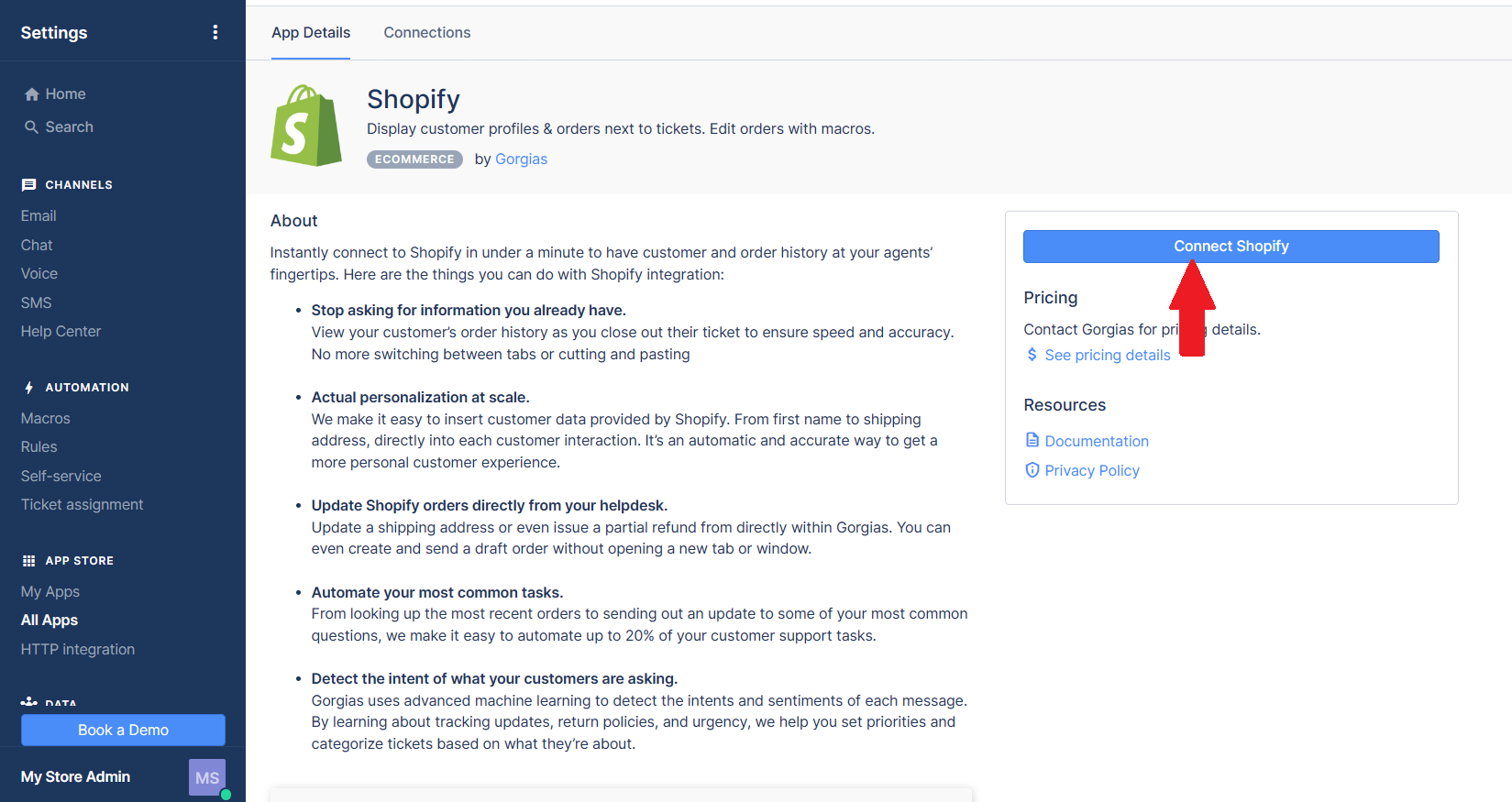Click the Home house icon
Image resolution: width=1512 pixels, height=802 pixels.
tap(32, 94)
